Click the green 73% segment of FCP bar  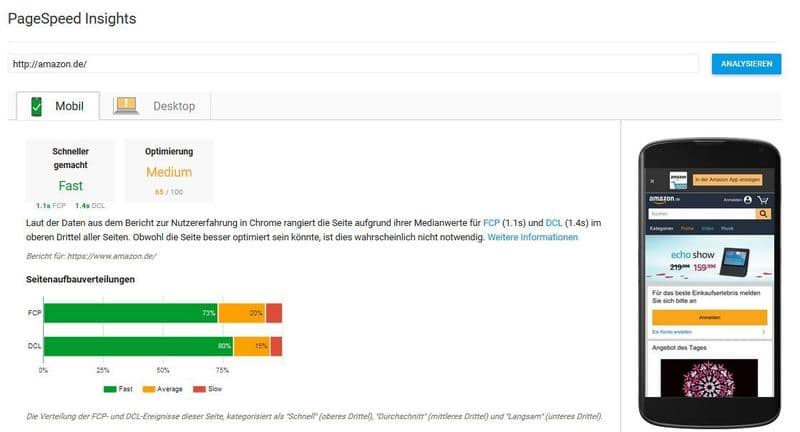click(131, 313)
